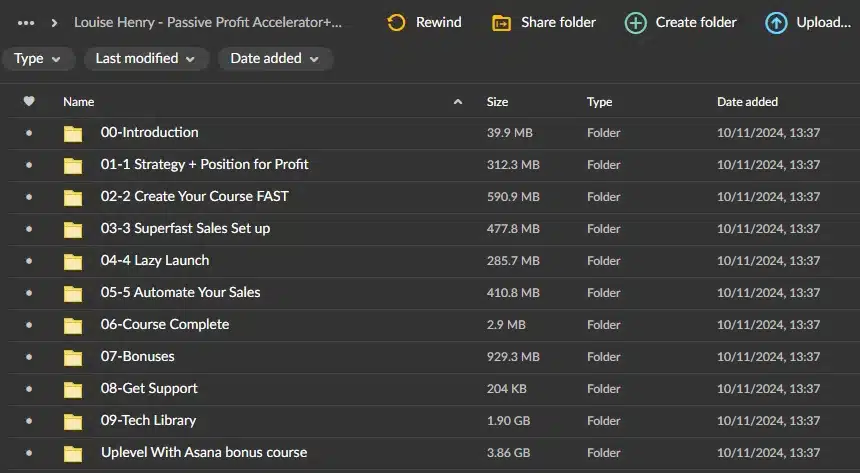This screenshot has height=473, width=860.
Task: Click Louise Henry - Passive Profit Accelerator breadcrumb
Action: pyautogui.click(x=208, y=22)
